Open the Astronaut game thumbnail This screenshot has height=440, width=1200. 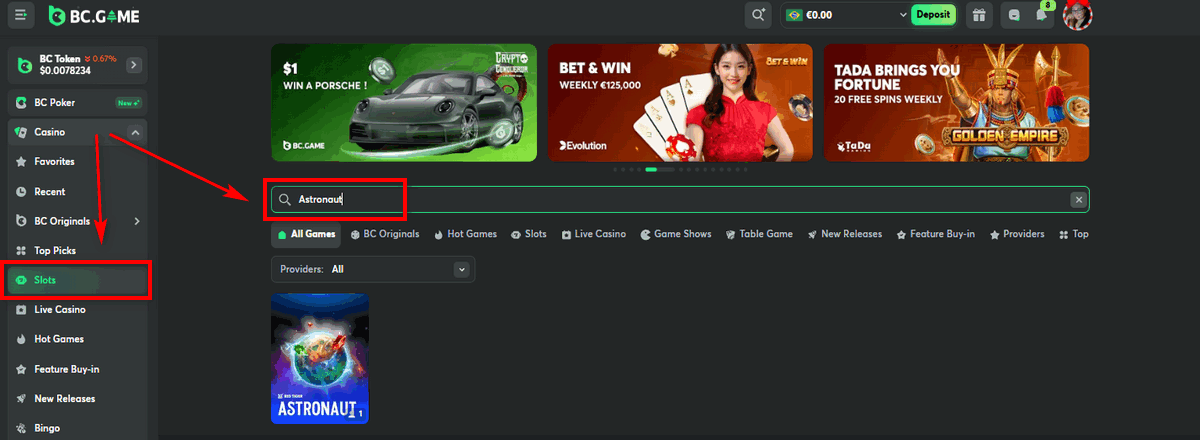pos(320,358)
